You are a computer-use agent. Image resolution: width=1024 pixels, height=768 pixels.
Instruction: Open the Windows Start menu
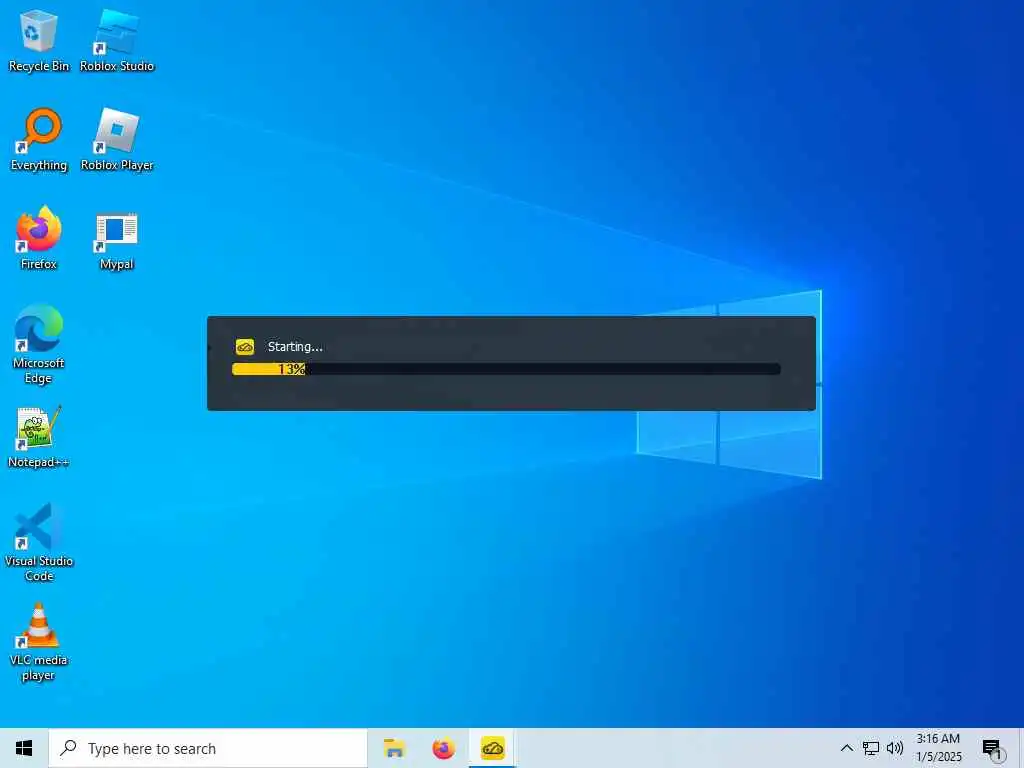pos(24,748)
